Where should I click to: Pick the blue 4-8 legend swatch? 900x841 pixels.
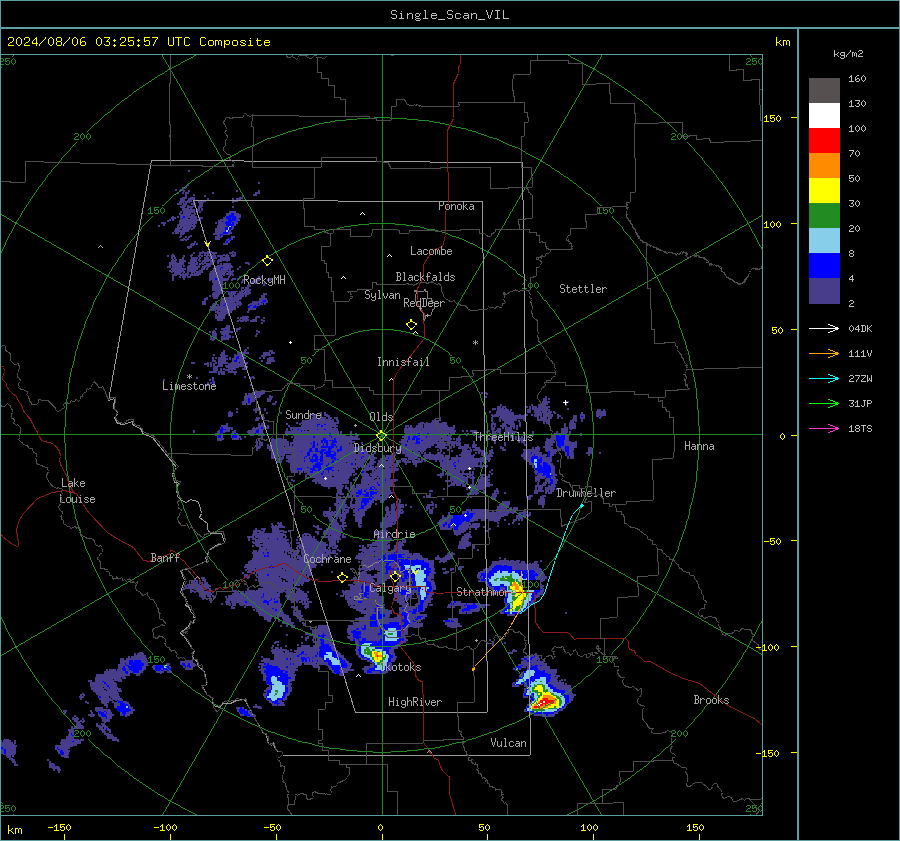point(824,266)
